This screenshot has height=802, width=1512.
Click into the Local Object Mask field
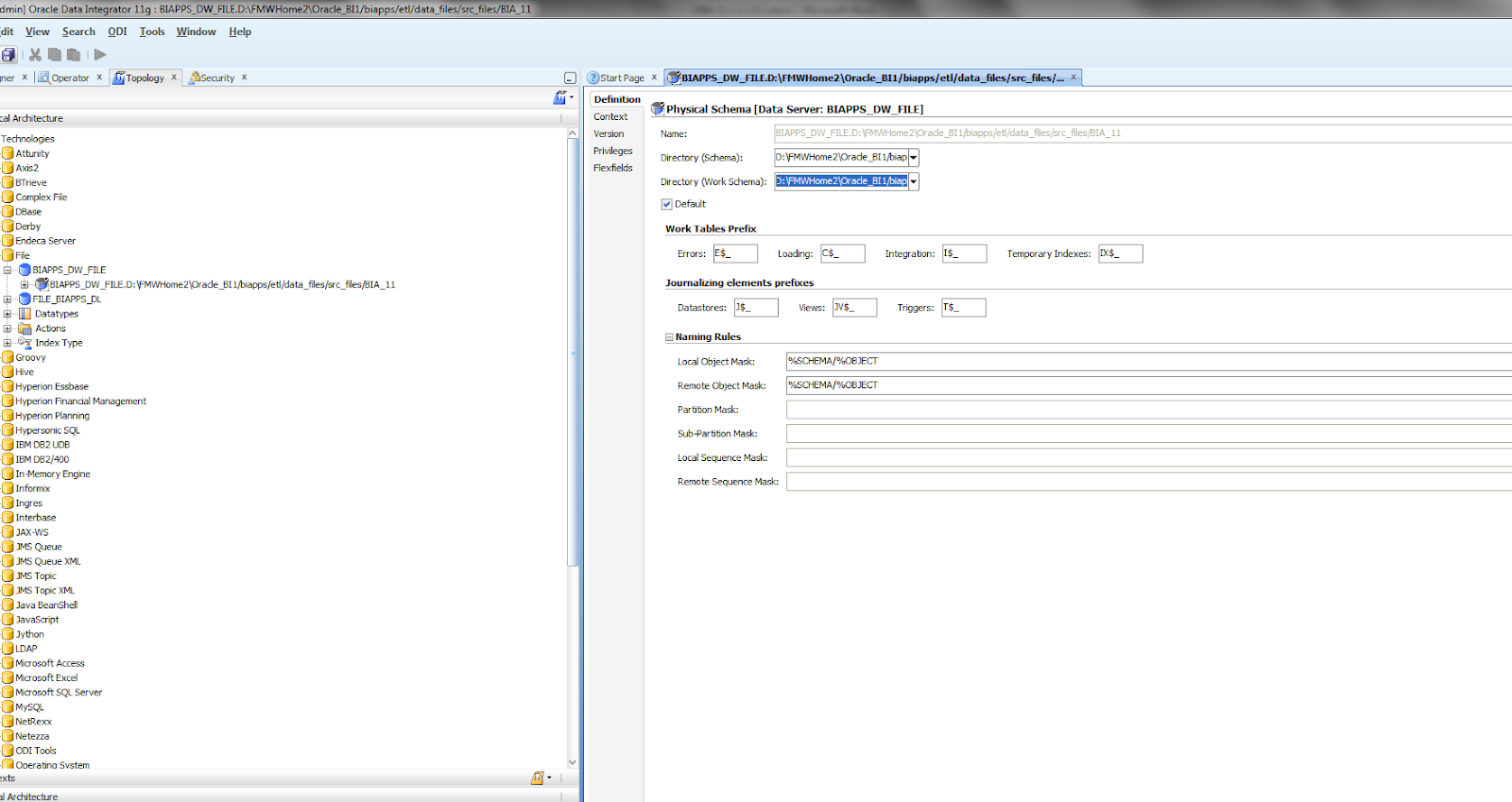[1149, 361]
